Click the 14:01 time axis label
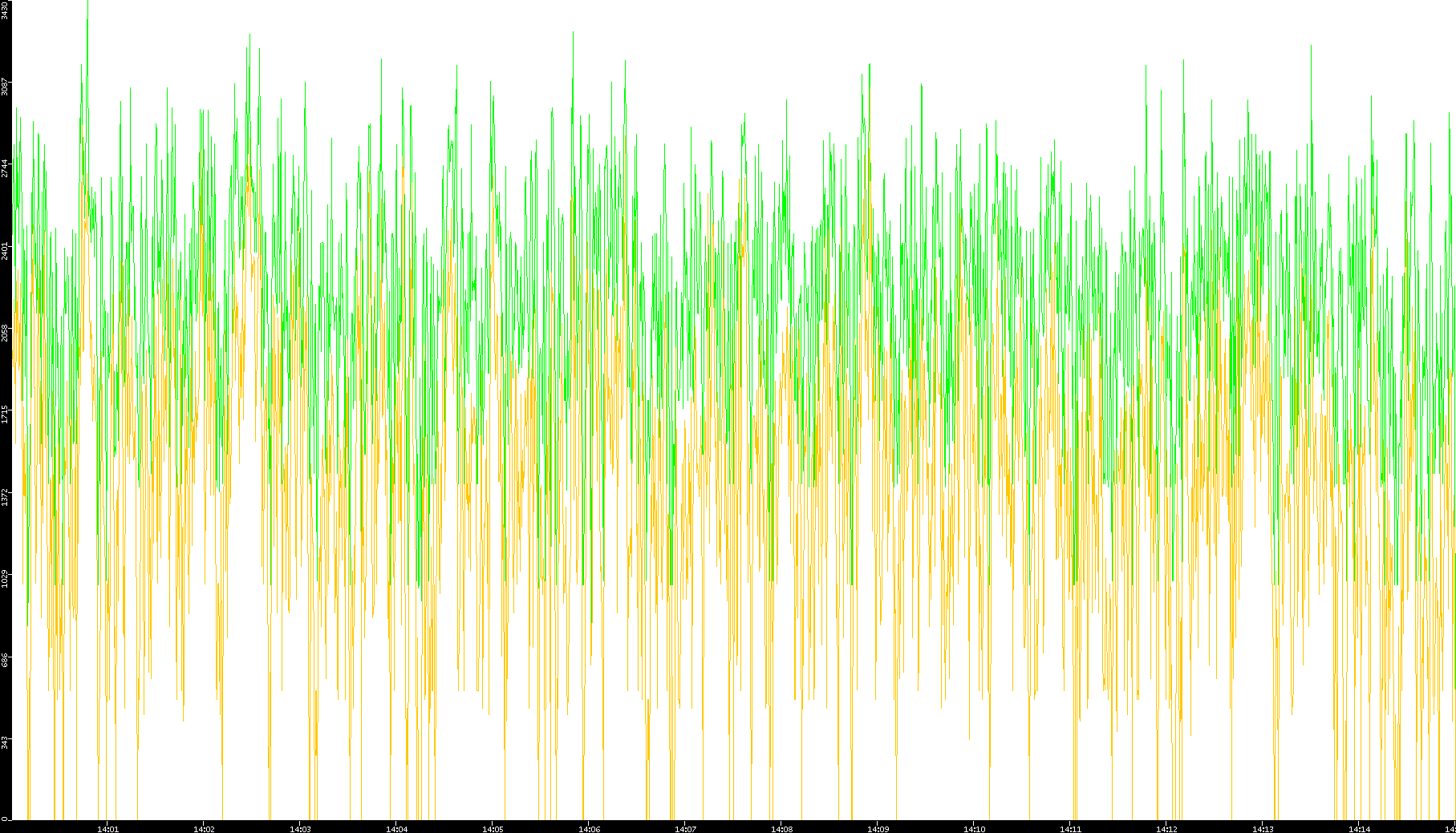This screenshot has height=833, width=1456. 107,828
